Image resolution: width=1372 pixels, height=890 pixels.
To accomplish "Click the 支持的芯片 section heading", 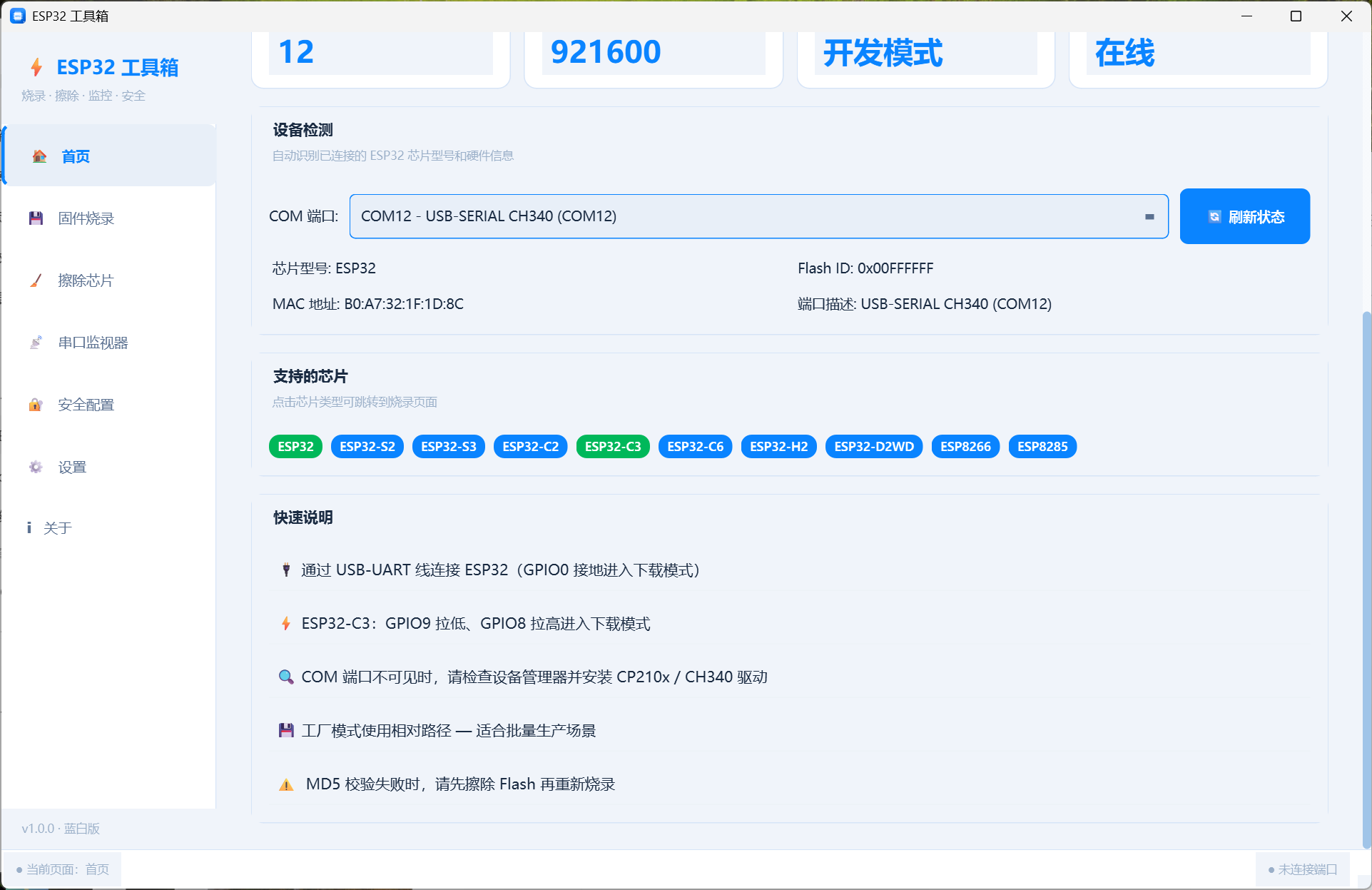I will tap(310, 376).
